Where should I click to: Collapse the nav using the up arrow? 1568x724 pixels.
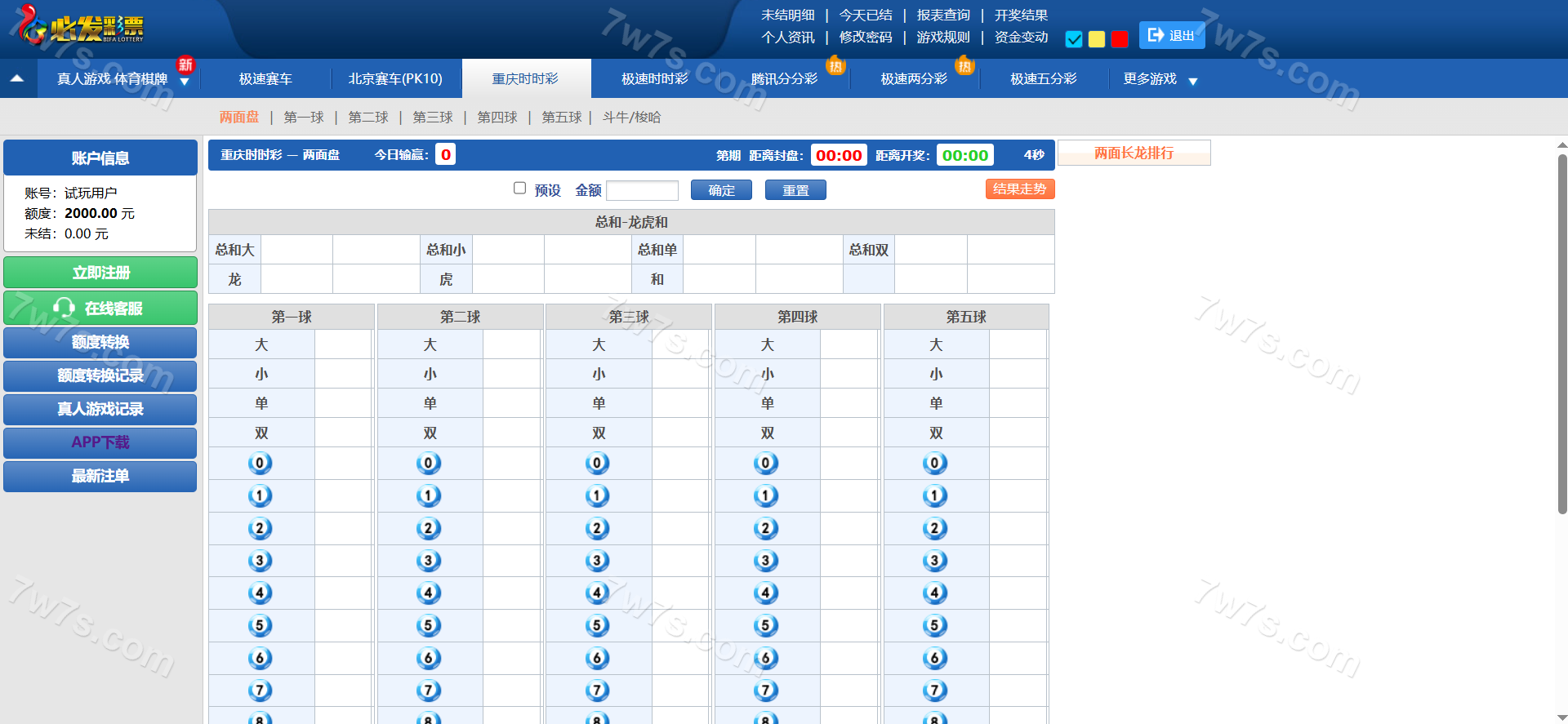coord(17,79)
